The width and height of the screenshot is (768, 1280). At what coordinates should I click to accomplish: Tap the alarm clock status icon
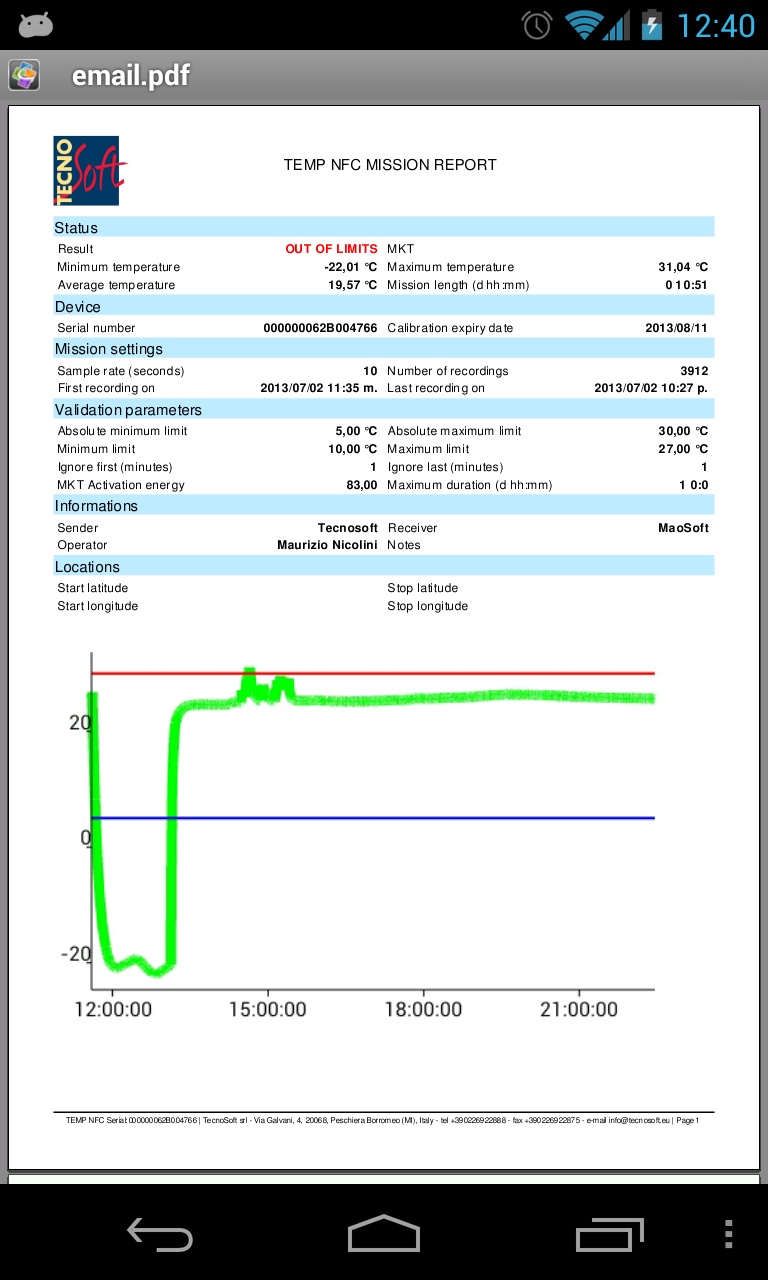coord(537,25)
